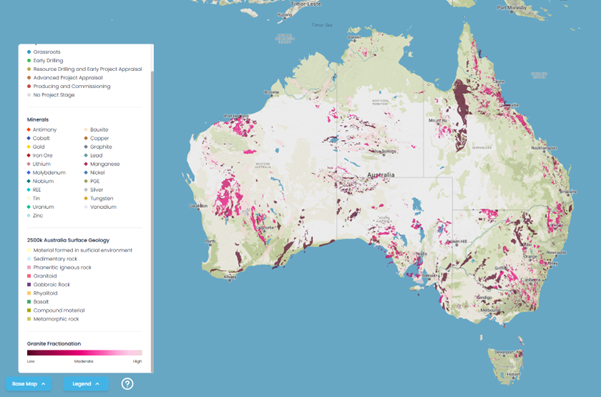
Task: Click the Granite Fractionation heading
Action: tap(54, 344)
